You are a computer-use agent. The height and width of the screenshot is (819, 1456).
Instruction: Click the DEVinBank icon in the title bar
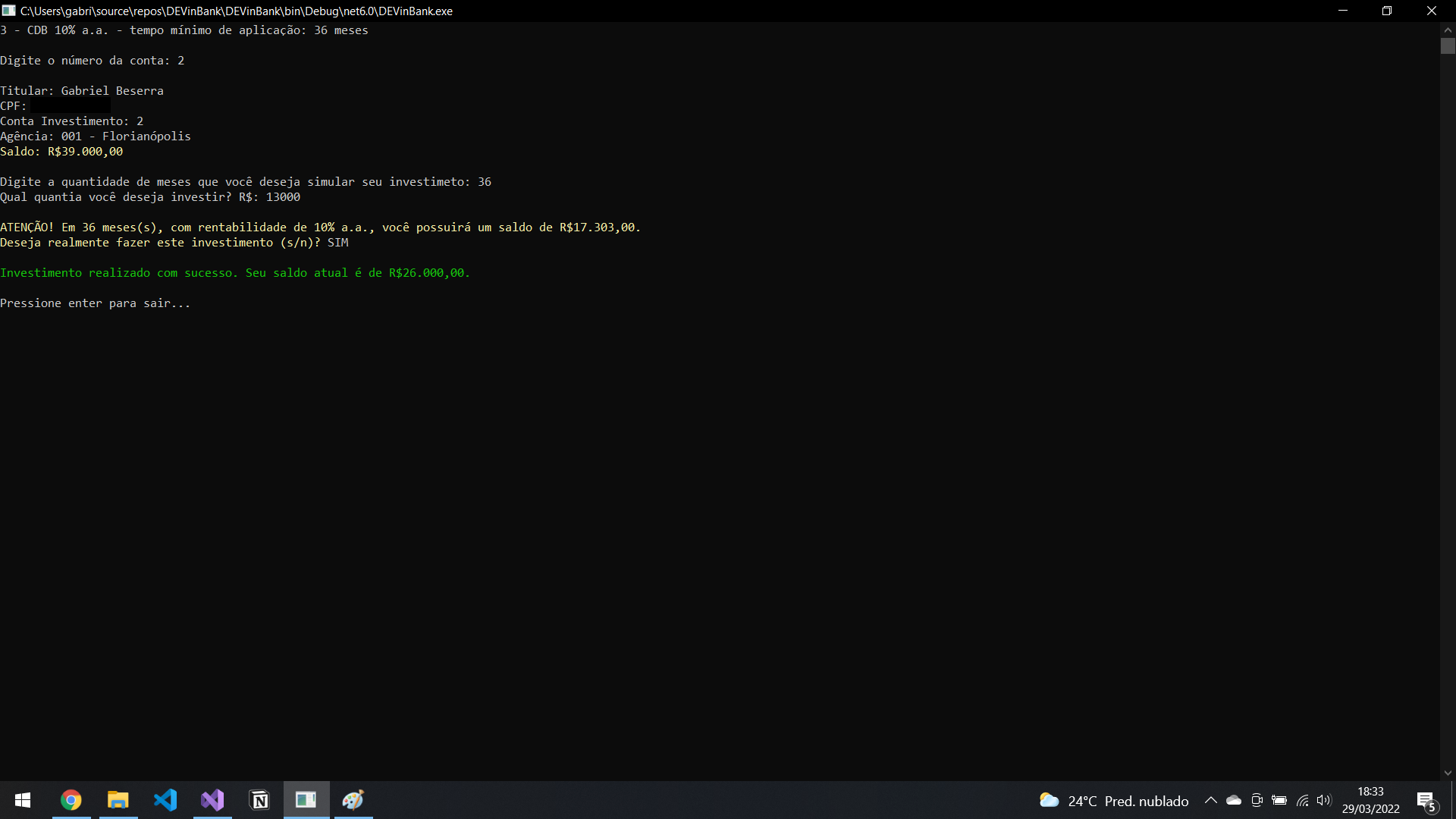coord(9,11)
